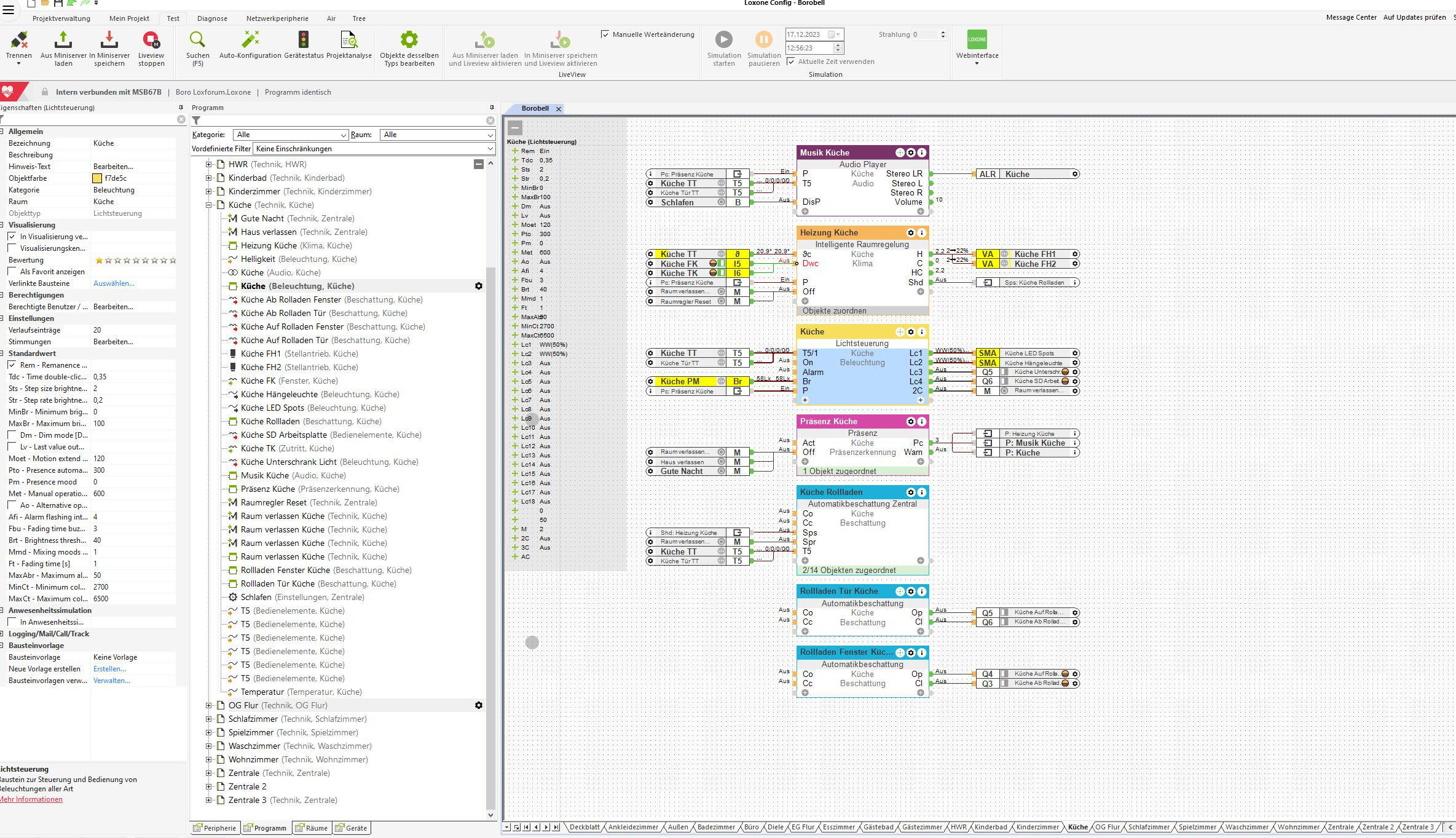
Task: Stop Liveview with the Liveview stoppen icon
Action: tap(151, 41)
